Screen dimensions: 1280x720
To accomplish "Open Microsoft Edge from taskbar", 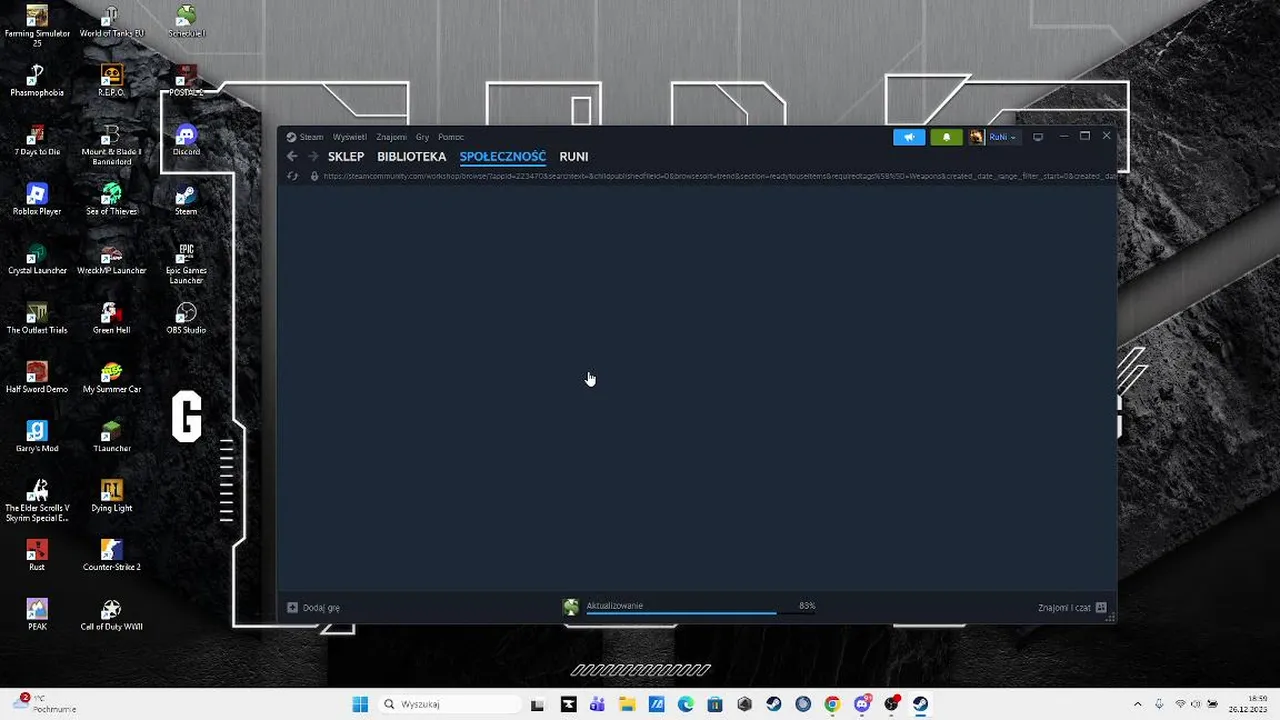I will coord(686,704).
